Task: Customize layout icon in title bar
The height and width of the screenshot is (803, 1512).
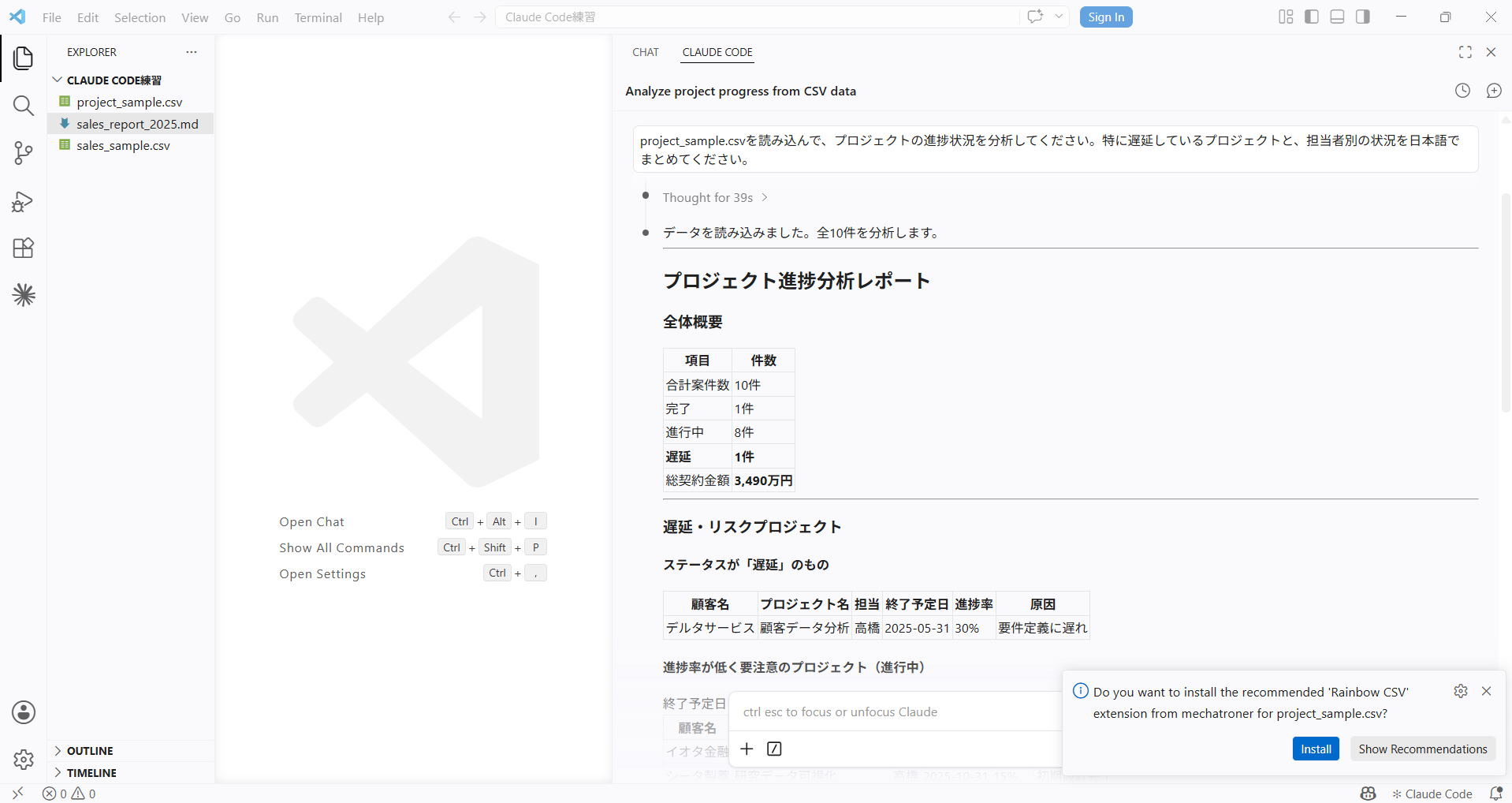Action: pyautogui.click(x=1286, y=17)
